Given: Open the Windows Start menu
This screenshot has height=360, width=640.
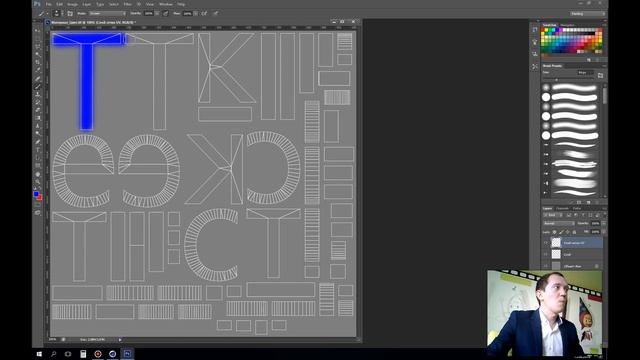Looking at the screenshot, I should pos(39,354).
